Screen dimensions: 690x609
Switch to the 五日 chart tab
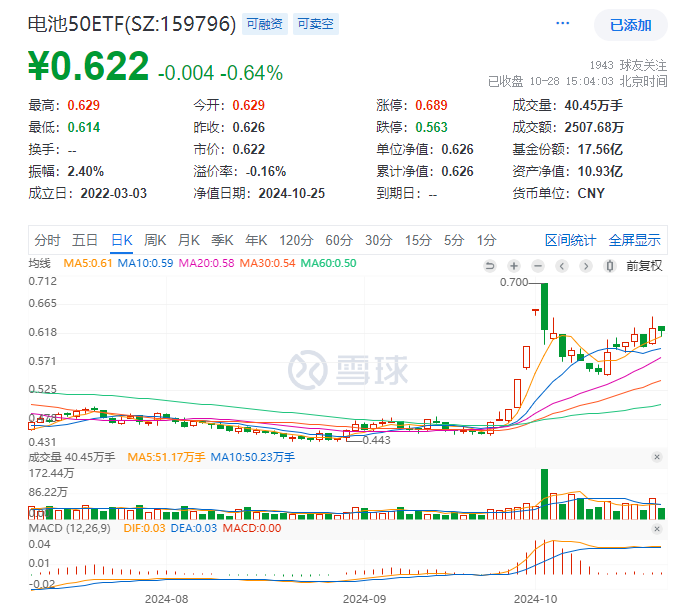pos(84,240)
